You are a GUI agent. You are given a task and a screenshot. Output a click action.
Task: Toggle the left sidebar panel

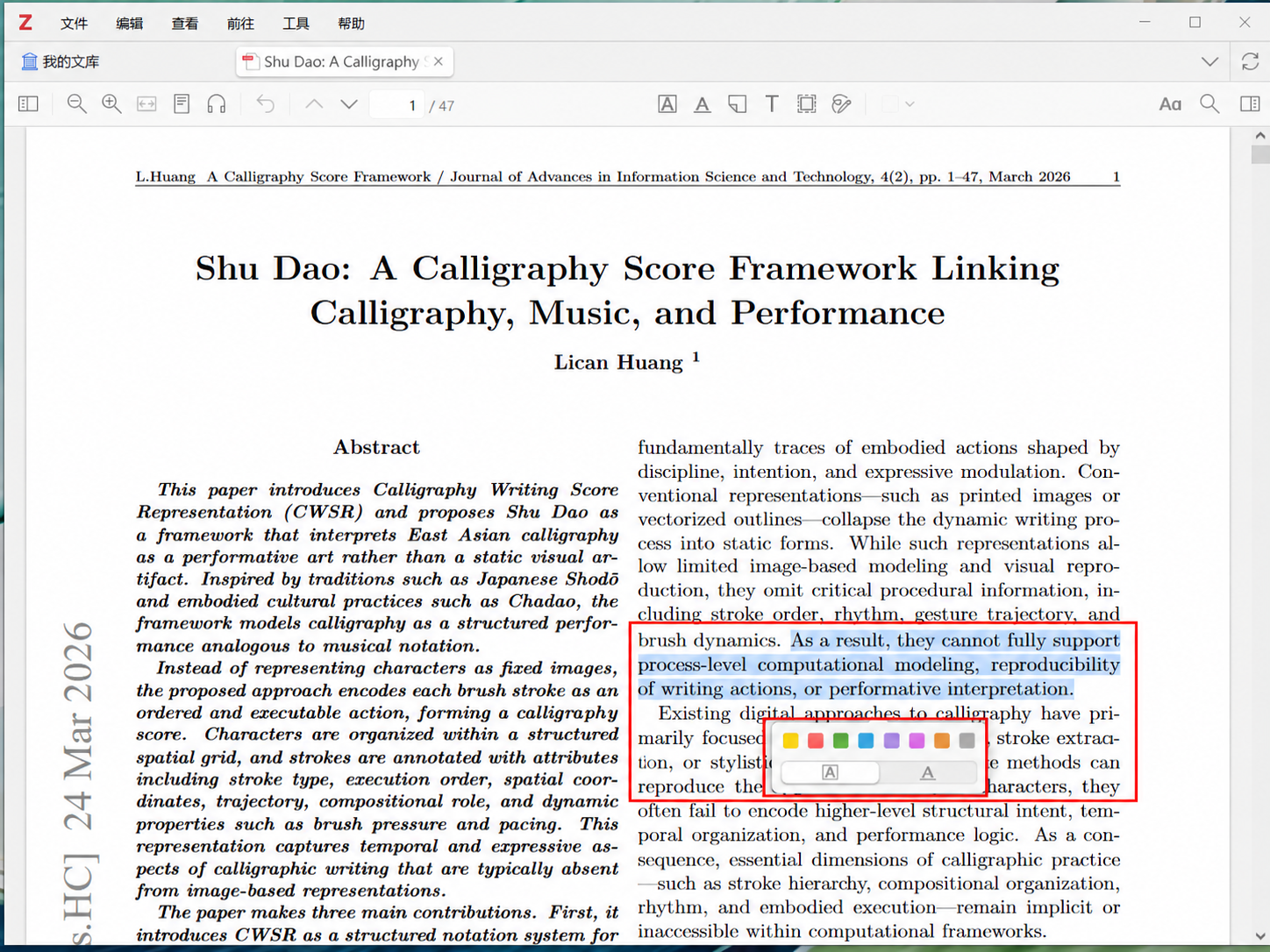click(x=28, y=104)
